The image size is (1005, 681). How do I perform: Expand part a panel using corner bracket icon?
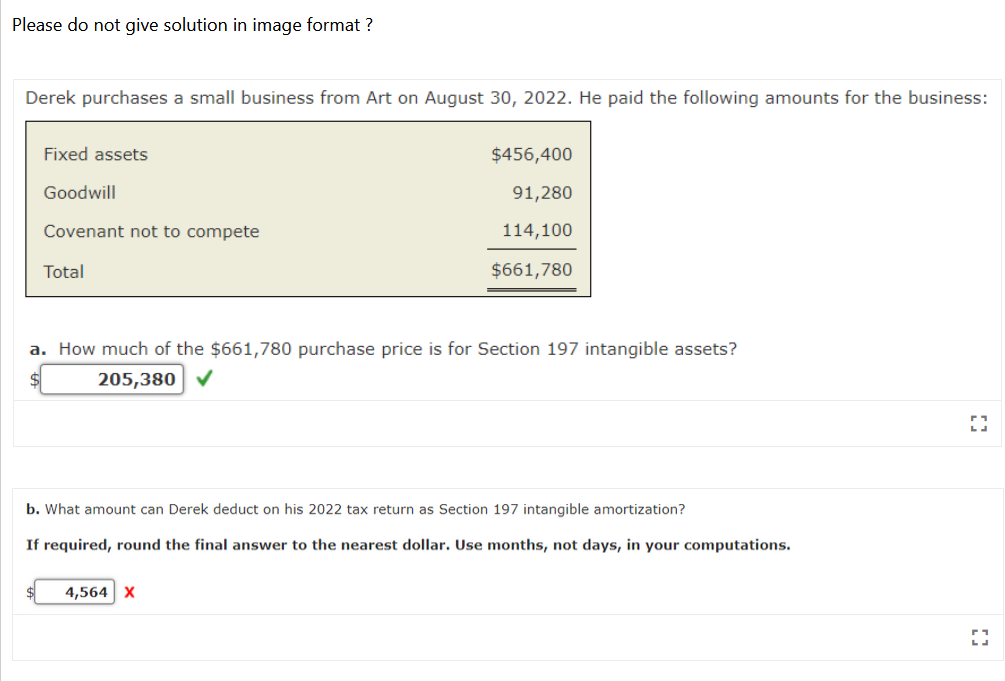(979, 423)
